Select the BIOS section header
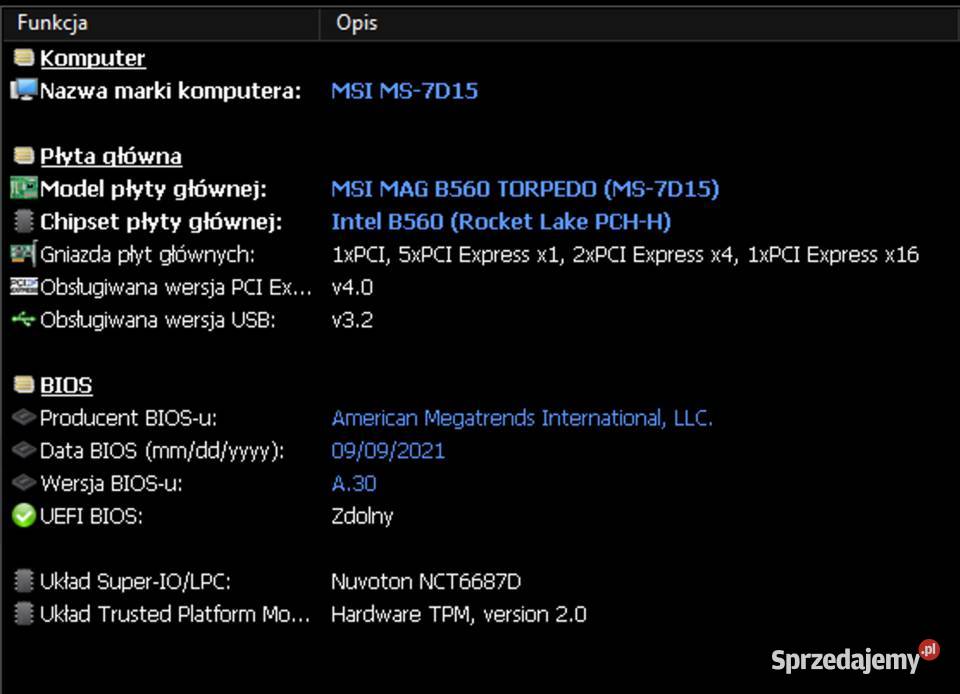Viewport: 960px width, 694px height. [x=66, y=385]
